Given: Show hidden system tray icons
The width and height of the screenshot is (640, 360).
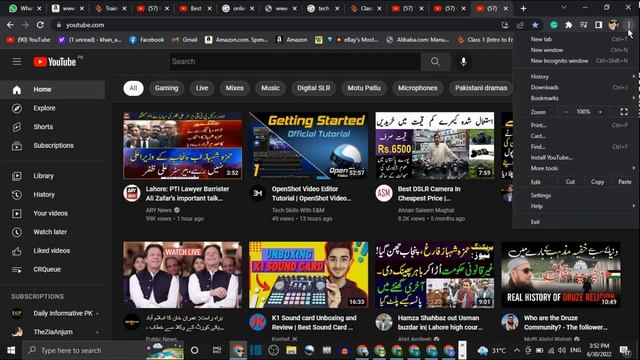Looking at the screenshot, I should pyautogui.click(x=517, y=350).
